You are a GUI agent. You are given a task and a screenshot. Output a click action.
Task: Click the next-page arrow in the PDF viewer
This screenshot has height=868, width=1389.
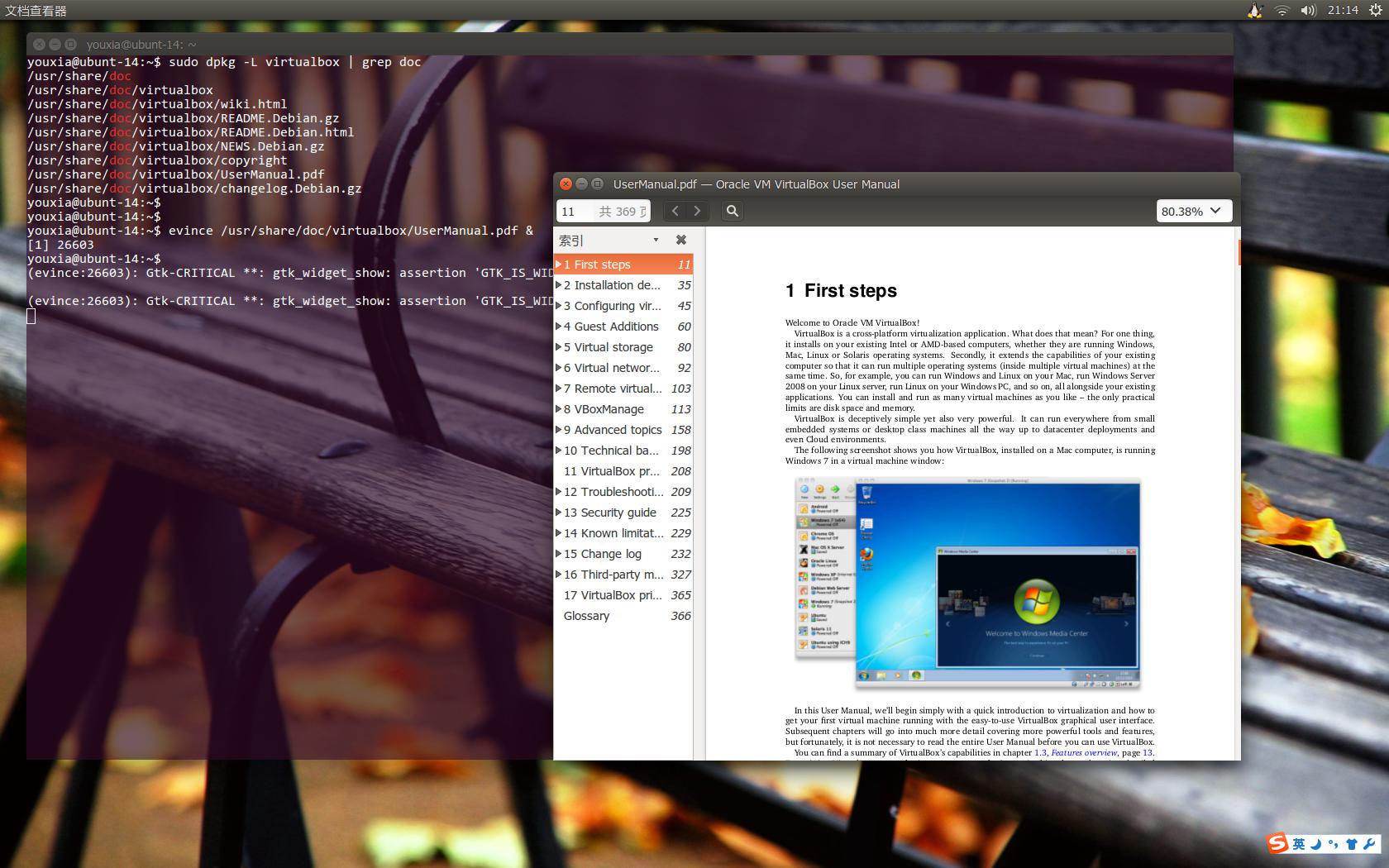[697, 211]
